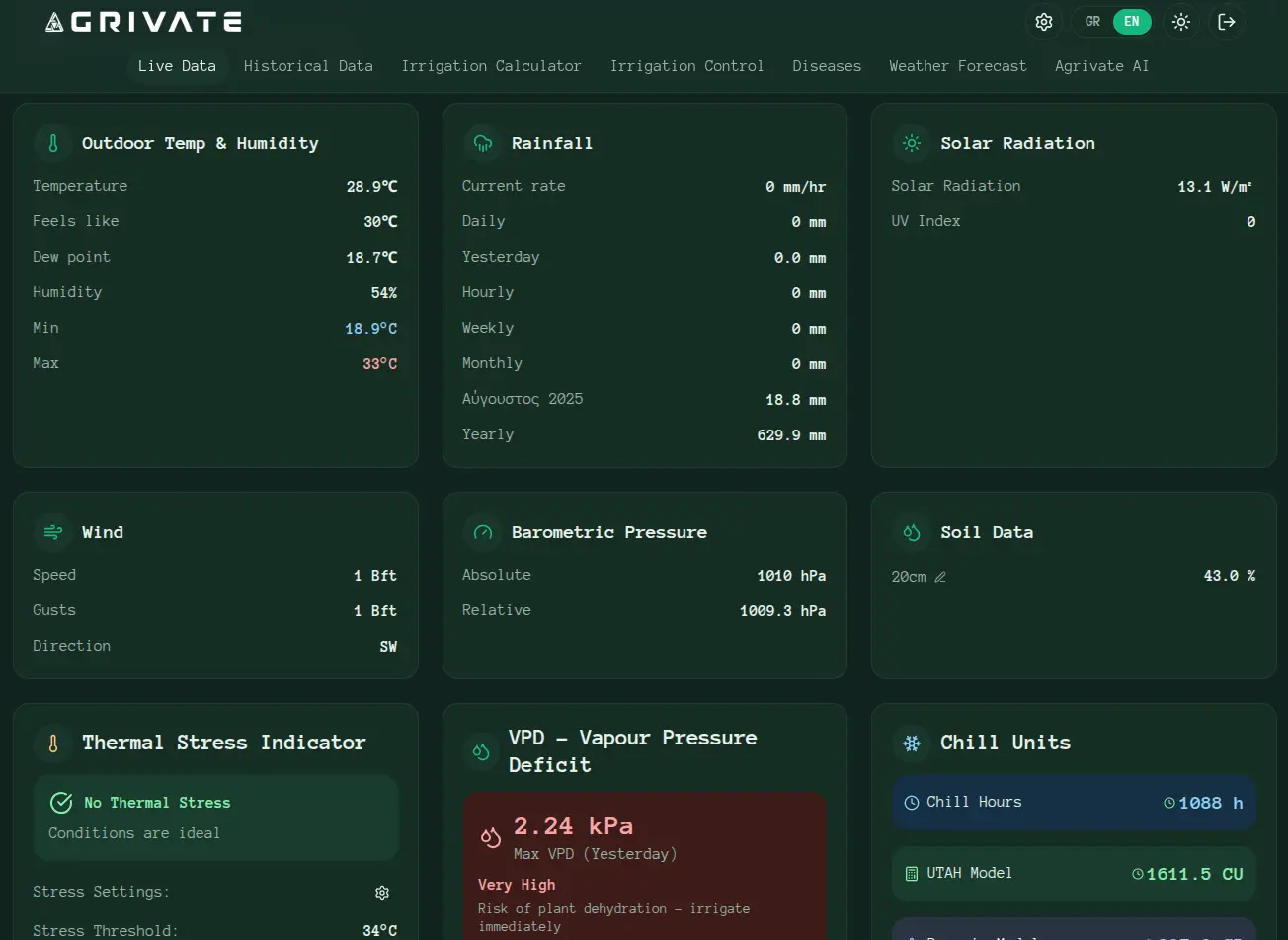
Task: Click the UV Index value 0
Action: [1251, 222]
